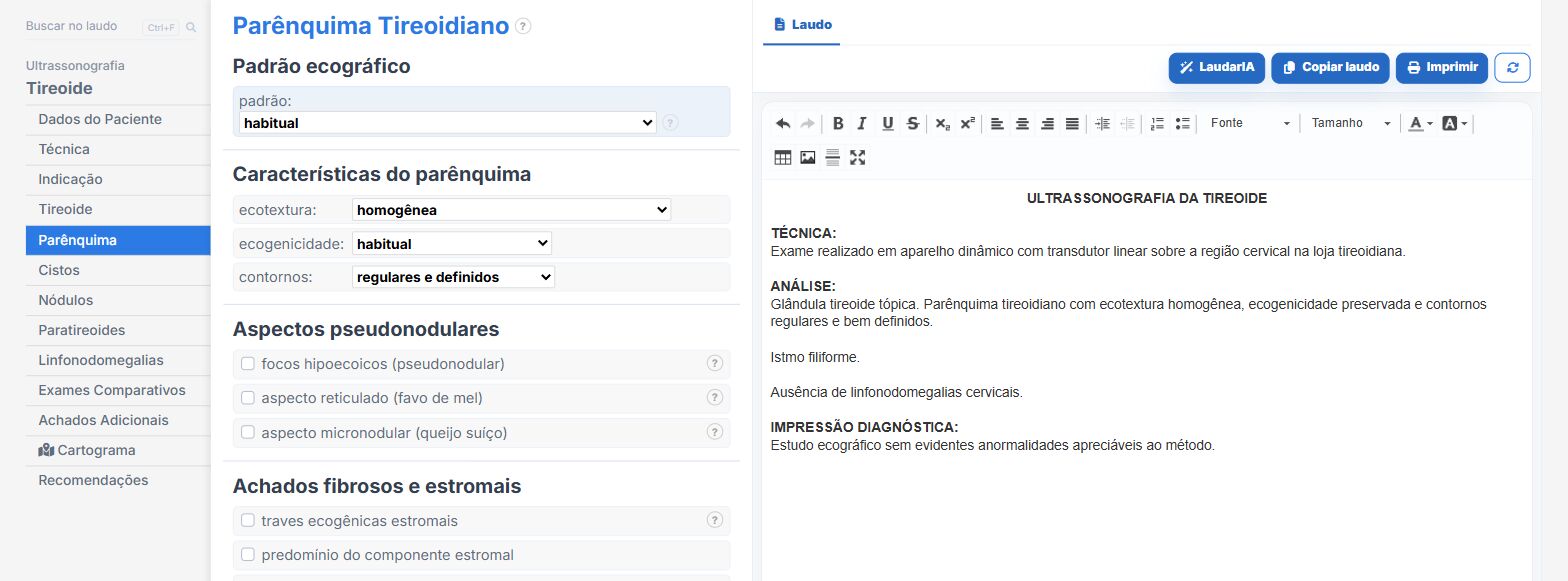Open the padrão dropdown showing habitual
1568x581 pixels.
pos(448,123)
